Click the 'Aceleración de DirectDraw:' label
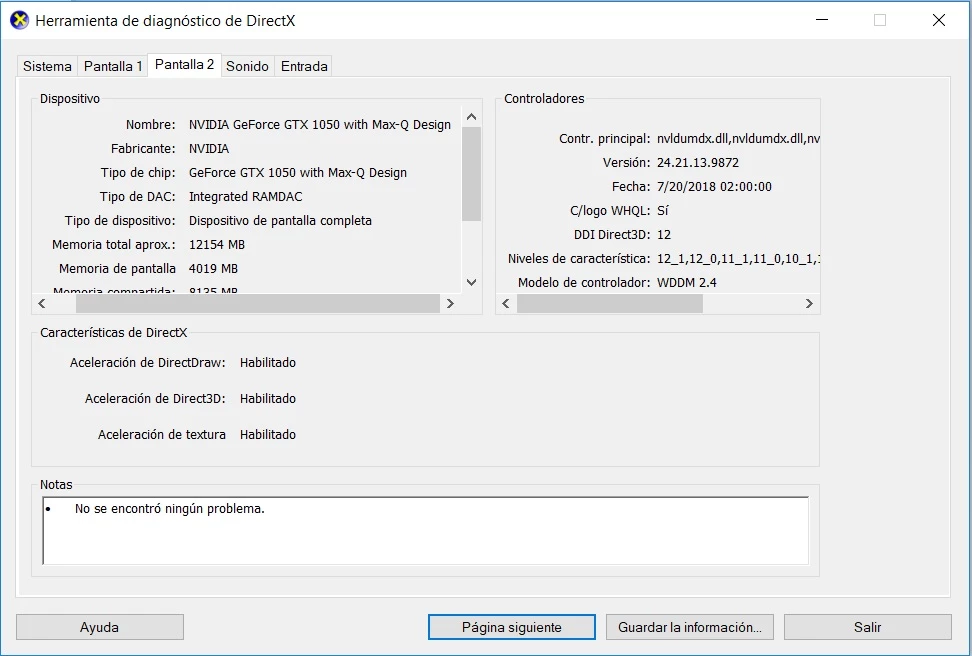Screen dimensions: 972x656 pos(148,363)
